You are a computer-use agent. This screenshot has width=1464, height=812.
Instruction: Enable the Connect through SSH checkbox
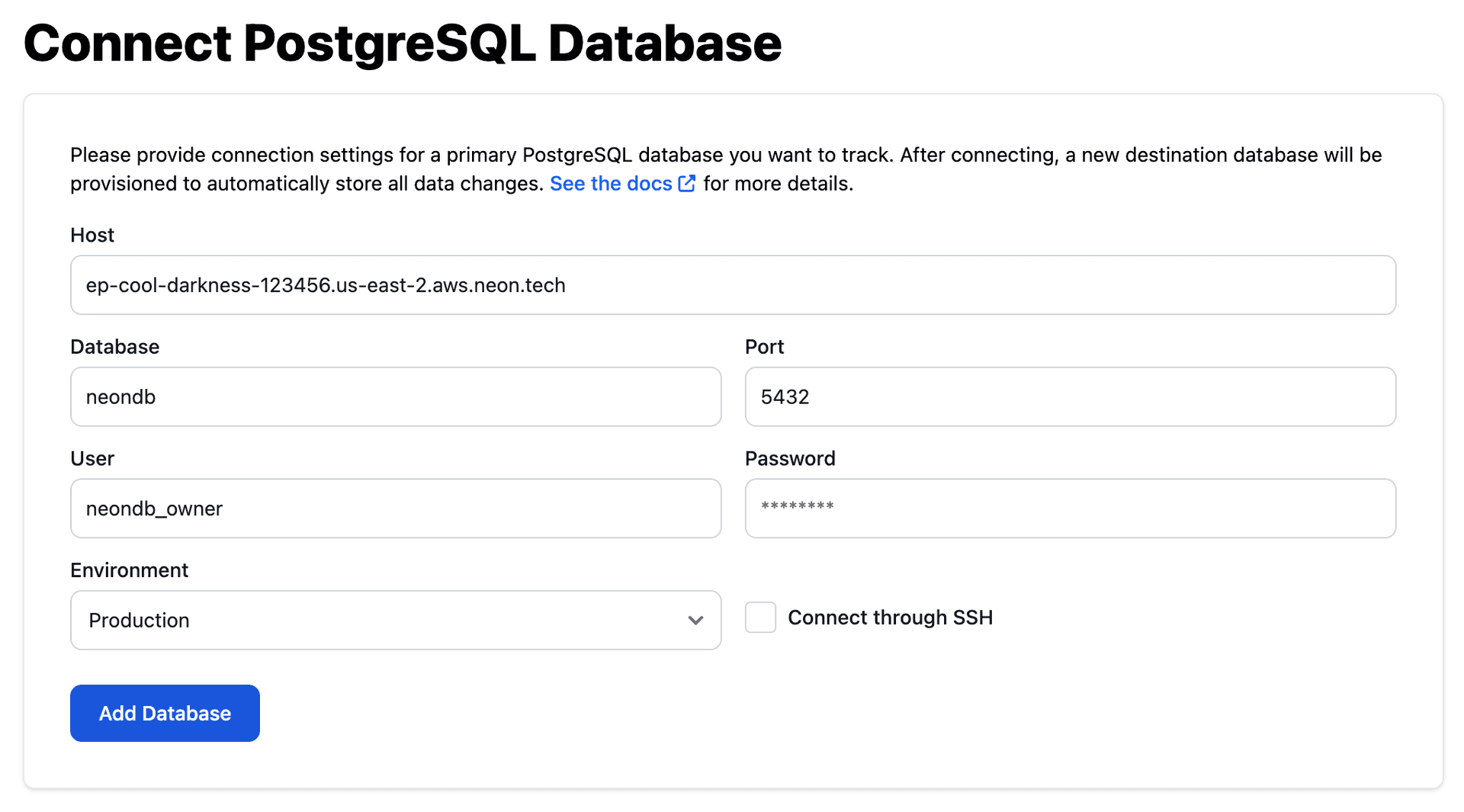pos(760,618)
